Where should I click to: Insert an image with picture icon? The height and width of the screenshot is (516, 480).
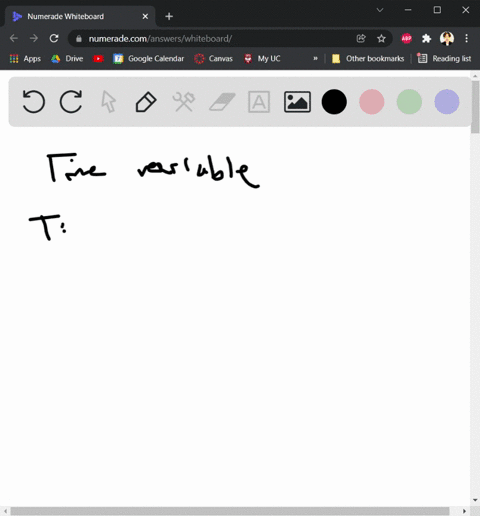click(x=297, y=102)
